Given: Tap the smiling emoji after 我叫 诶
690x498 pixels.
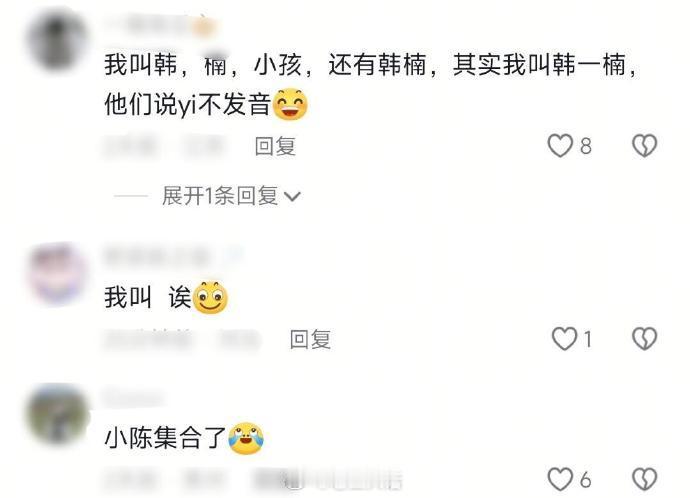Looking at the screenshot, I should [x=210, y=297].
